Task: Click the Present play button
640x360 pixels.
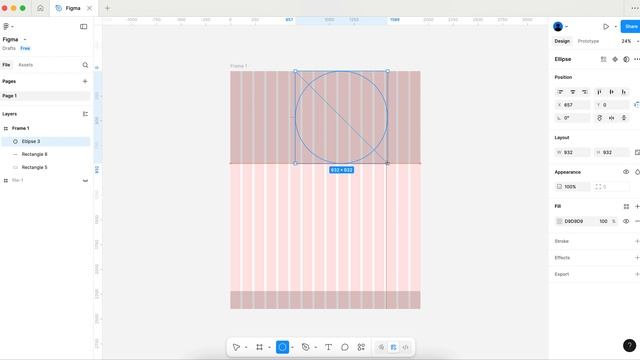Action: tap(606, 27)
